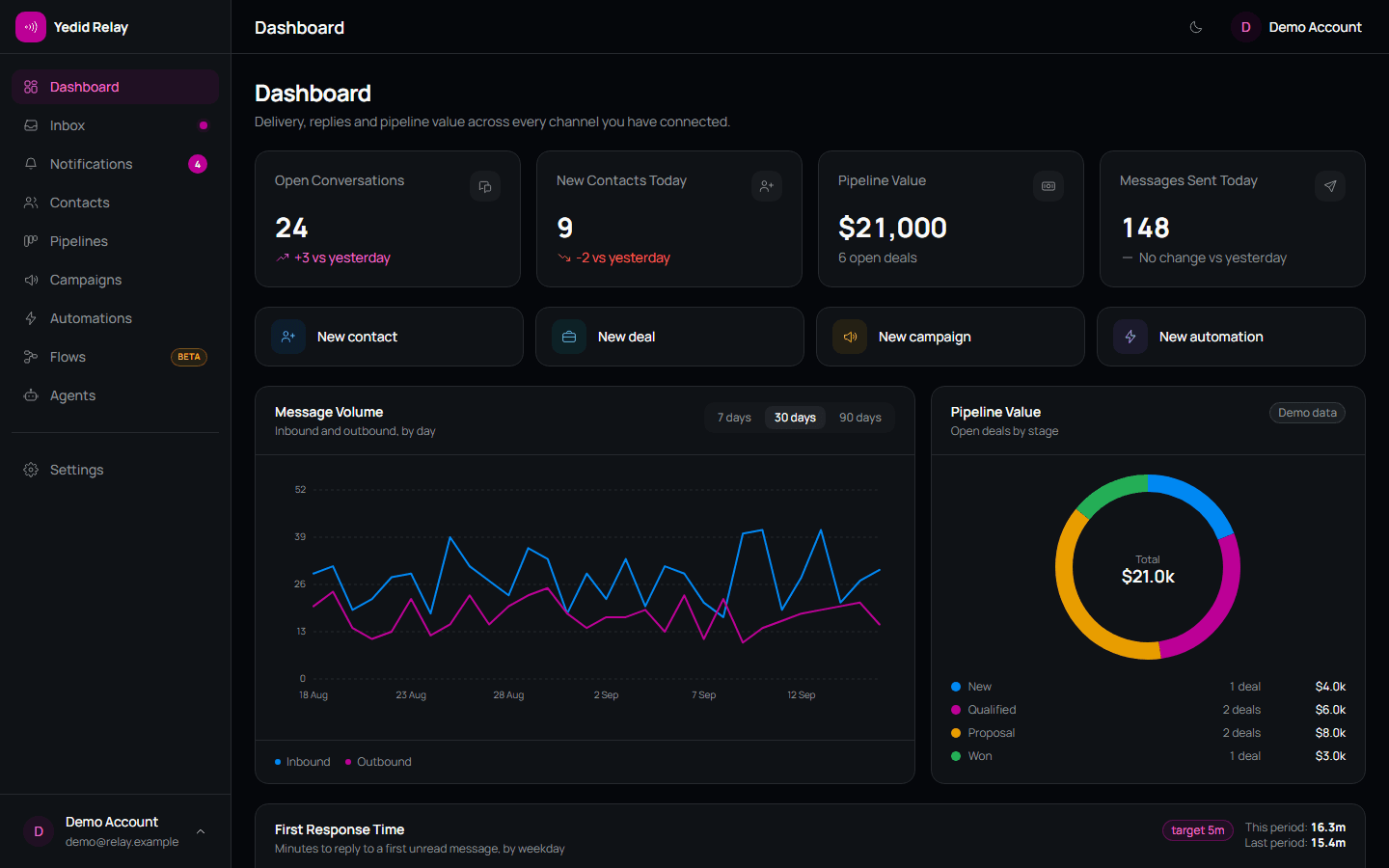Viewport: 1389px width, 868px height.
Task: Switch chart to 7 days
Action: pyautogui.click(x=734, y=418)
